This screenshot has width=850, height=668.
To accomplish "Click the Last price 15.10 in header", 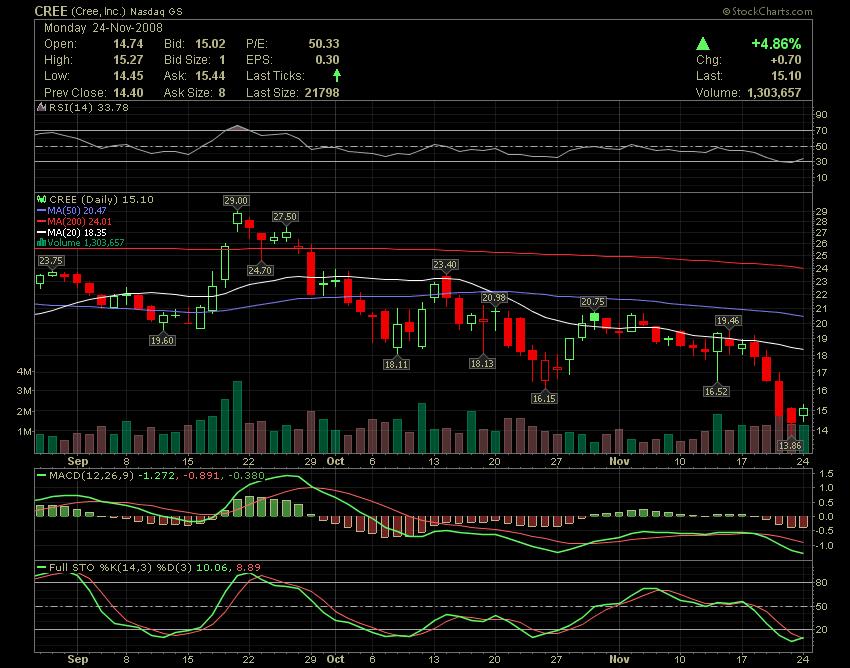I will tap(786, 76).
